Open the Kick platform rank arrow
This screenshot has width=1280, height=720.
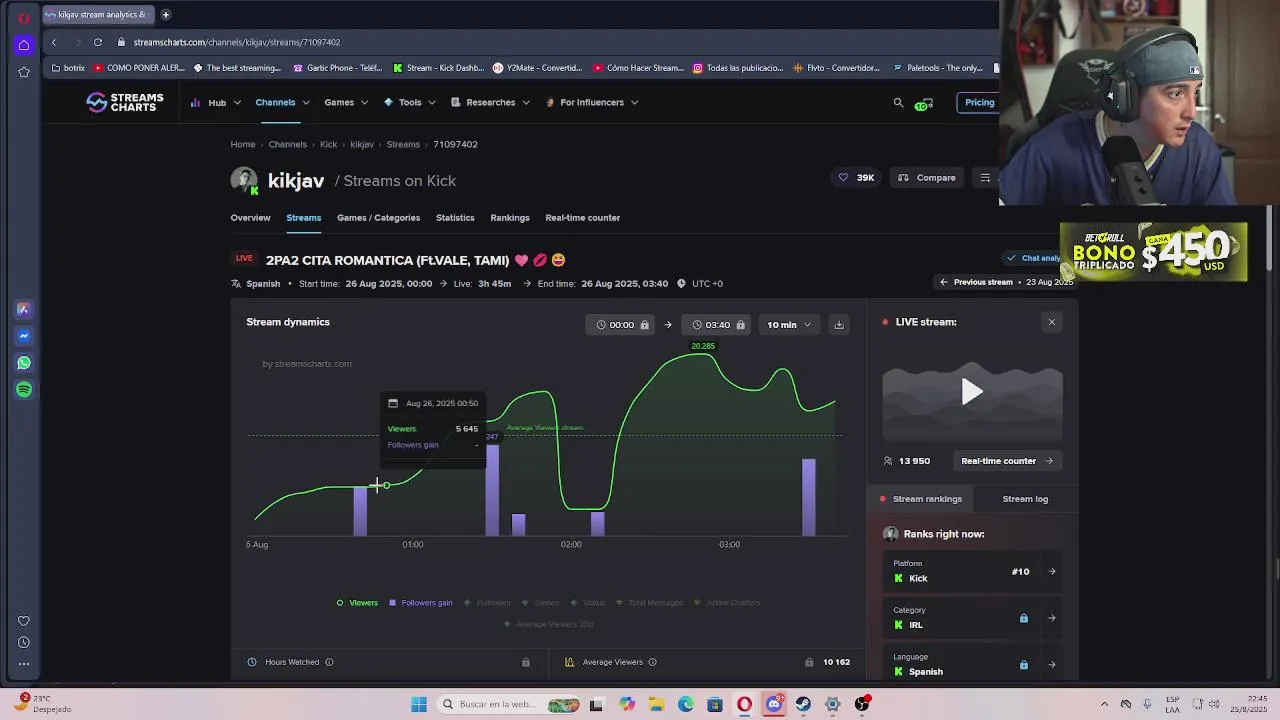(x=1051, y=572)
